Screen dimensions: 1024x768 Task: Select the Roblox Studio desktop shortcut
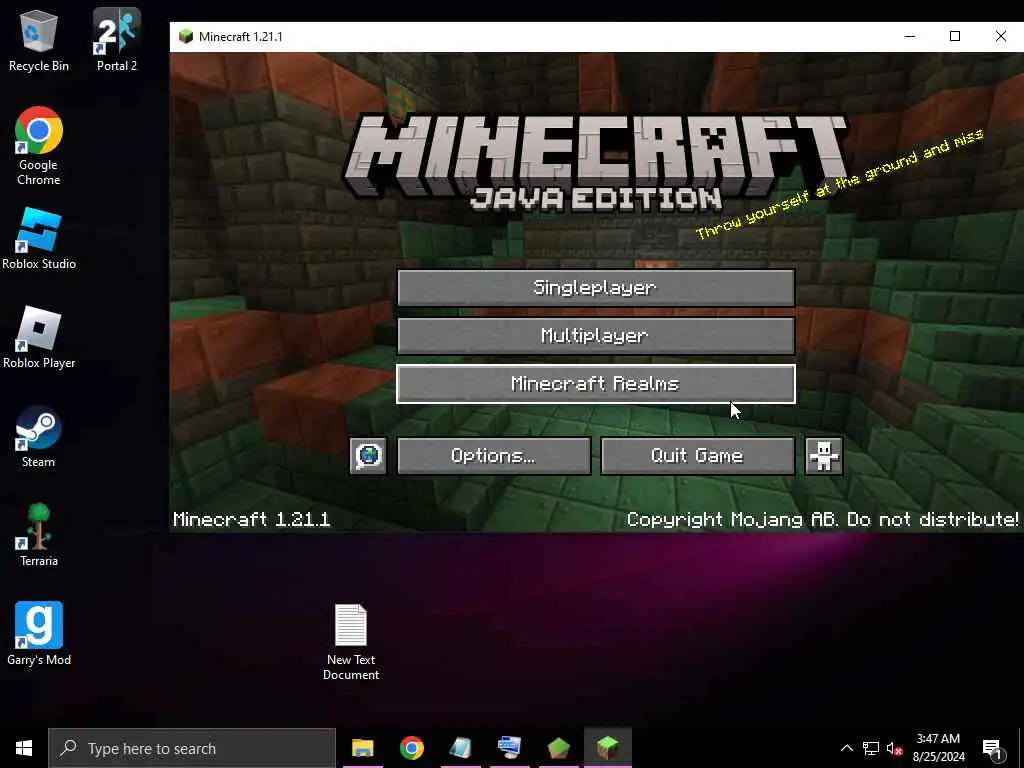click(39, 239)
